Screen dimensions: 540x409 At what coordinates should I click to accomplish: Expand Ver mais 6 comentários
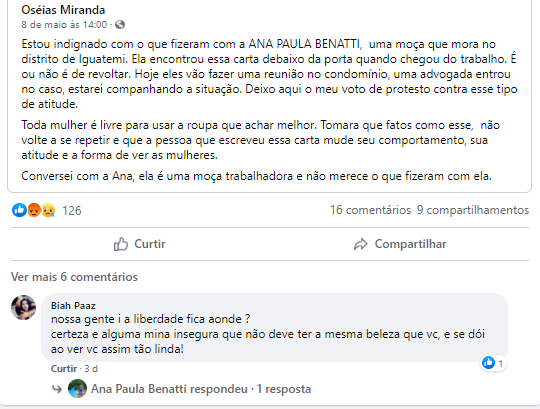click(74, 277)
